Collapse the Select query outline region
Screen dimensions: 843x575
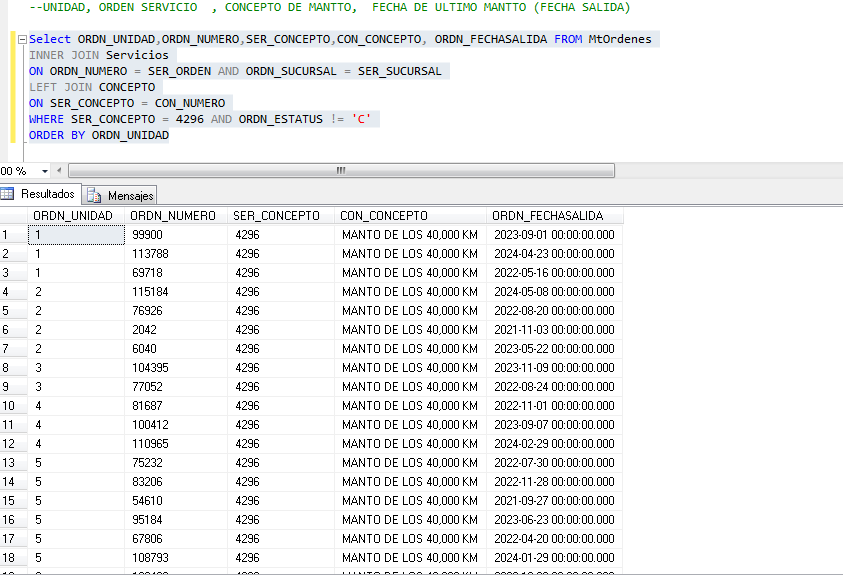pyautogui.click(x=22, y=39)
